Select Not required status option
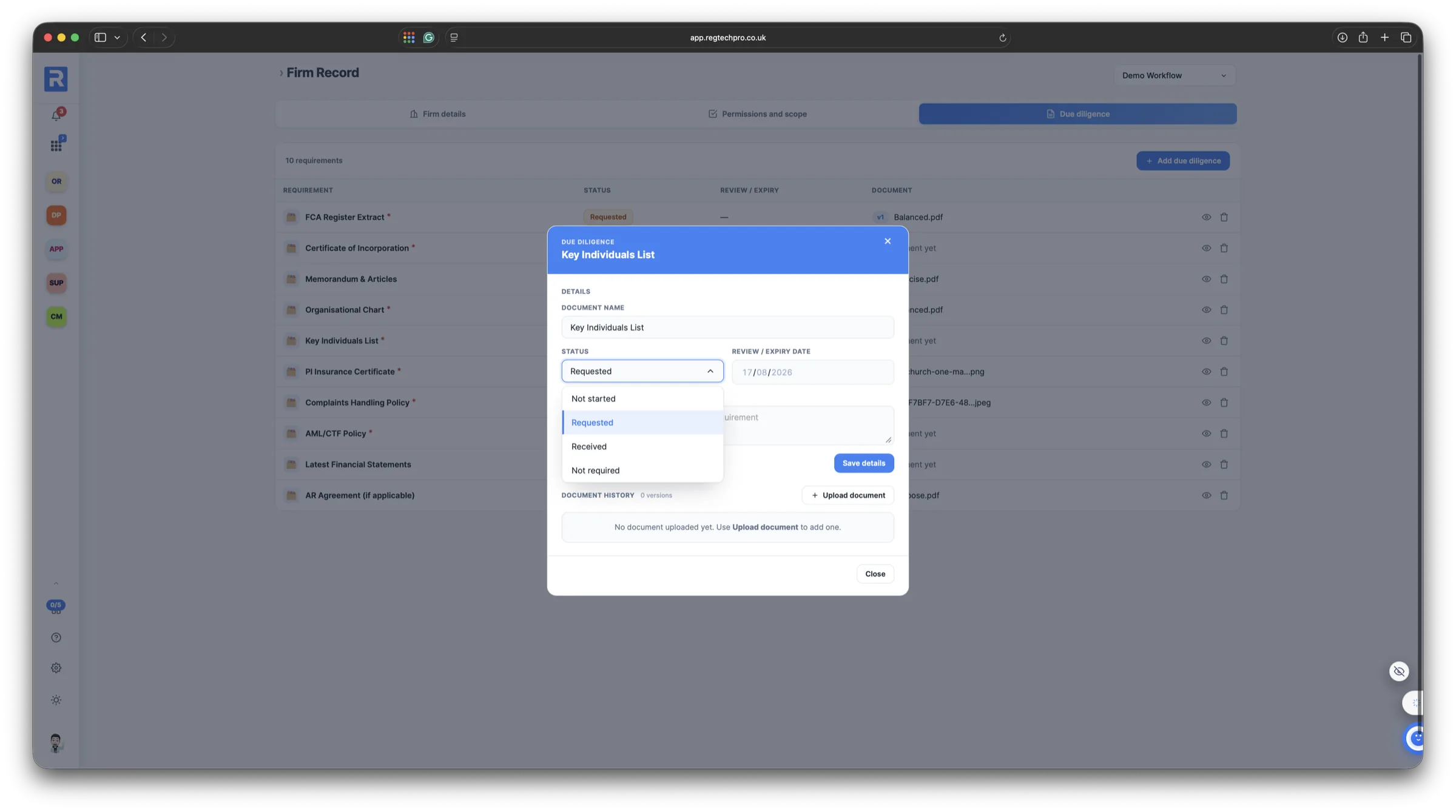This screenshot has width=1456, height=812. click(642, 471)
